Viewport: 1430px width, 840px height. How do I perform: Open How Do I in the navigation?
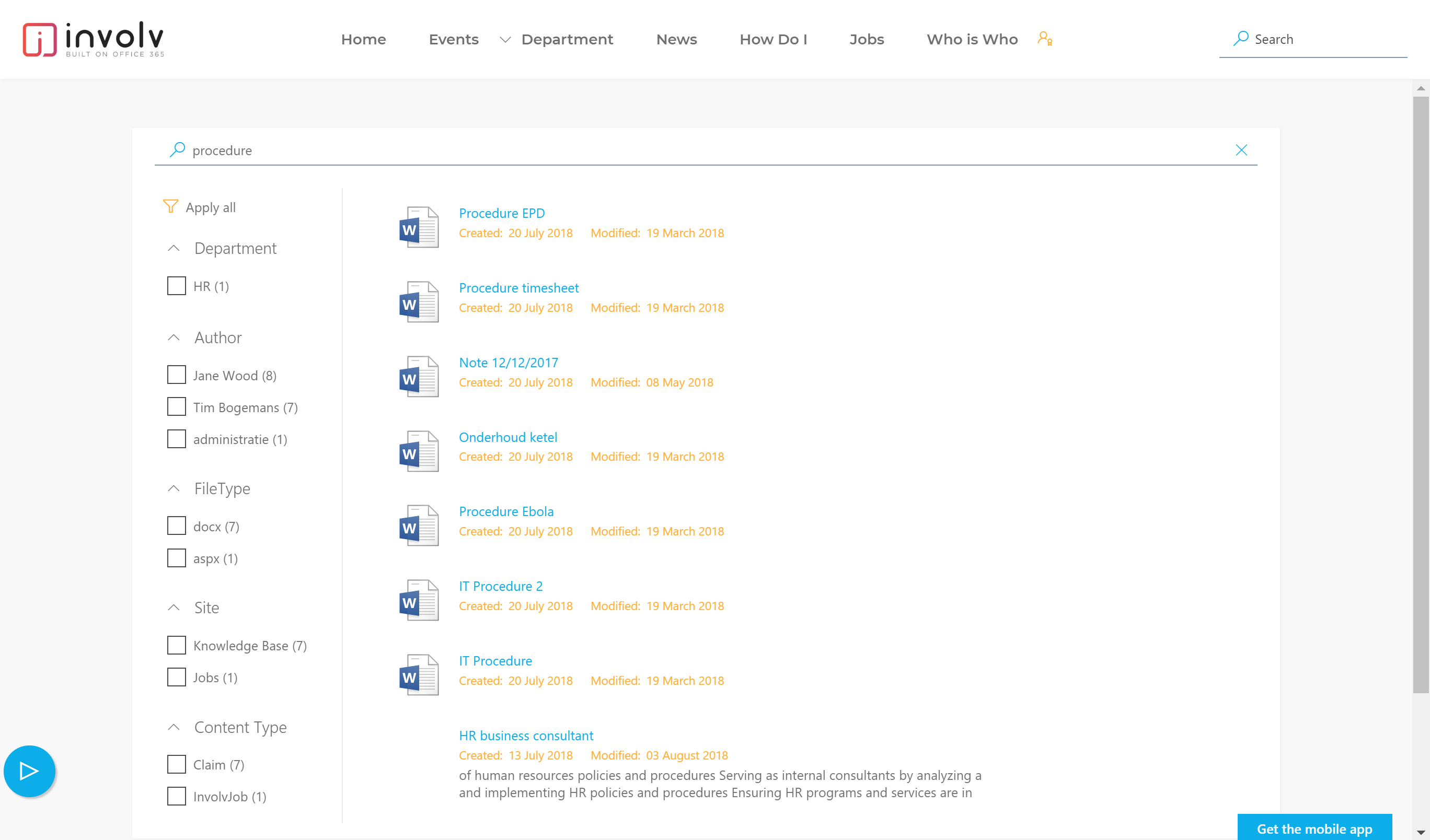coord(773,39)
